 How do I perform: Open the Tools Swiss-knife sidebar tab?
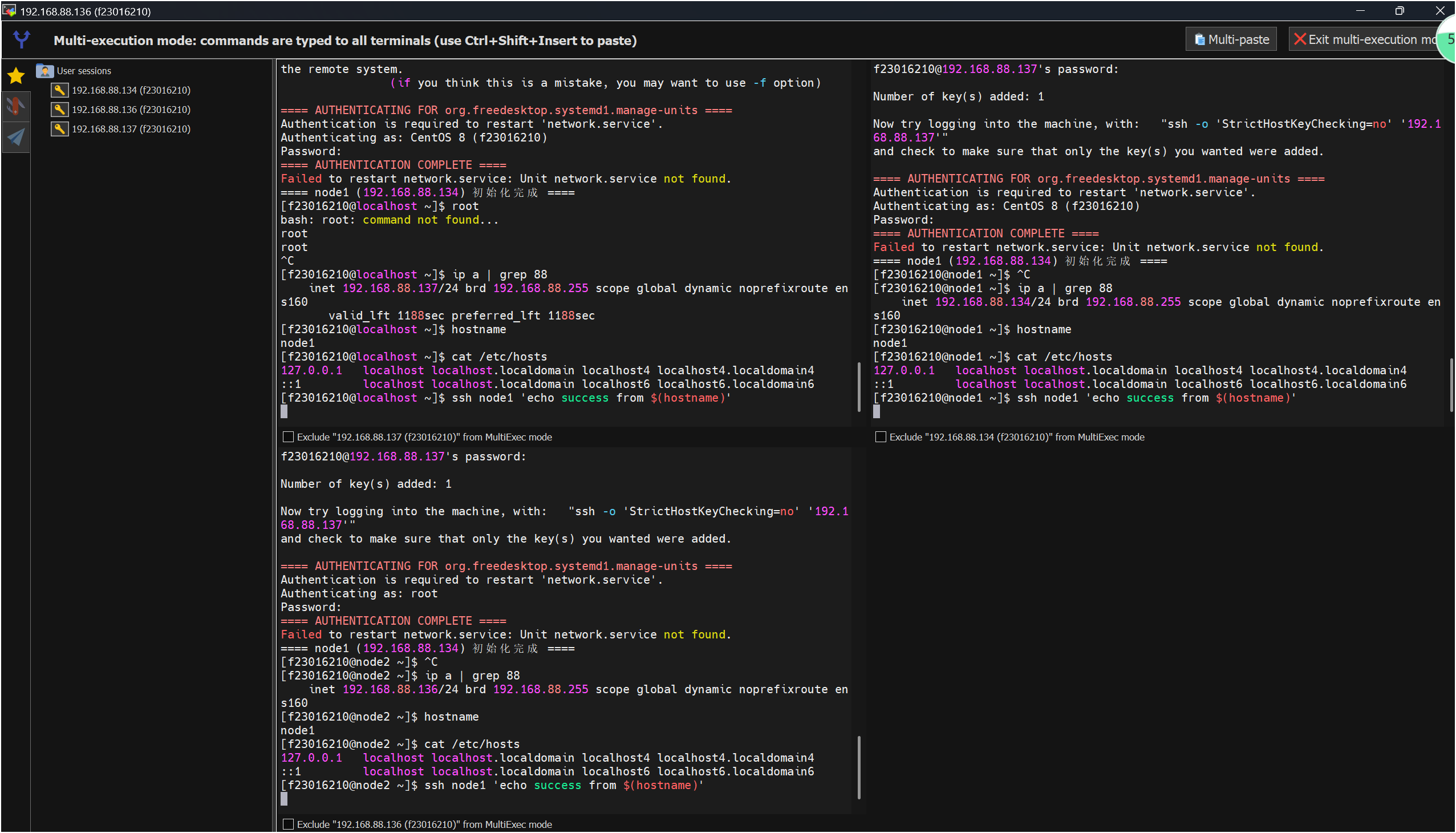tap(16, 107)
